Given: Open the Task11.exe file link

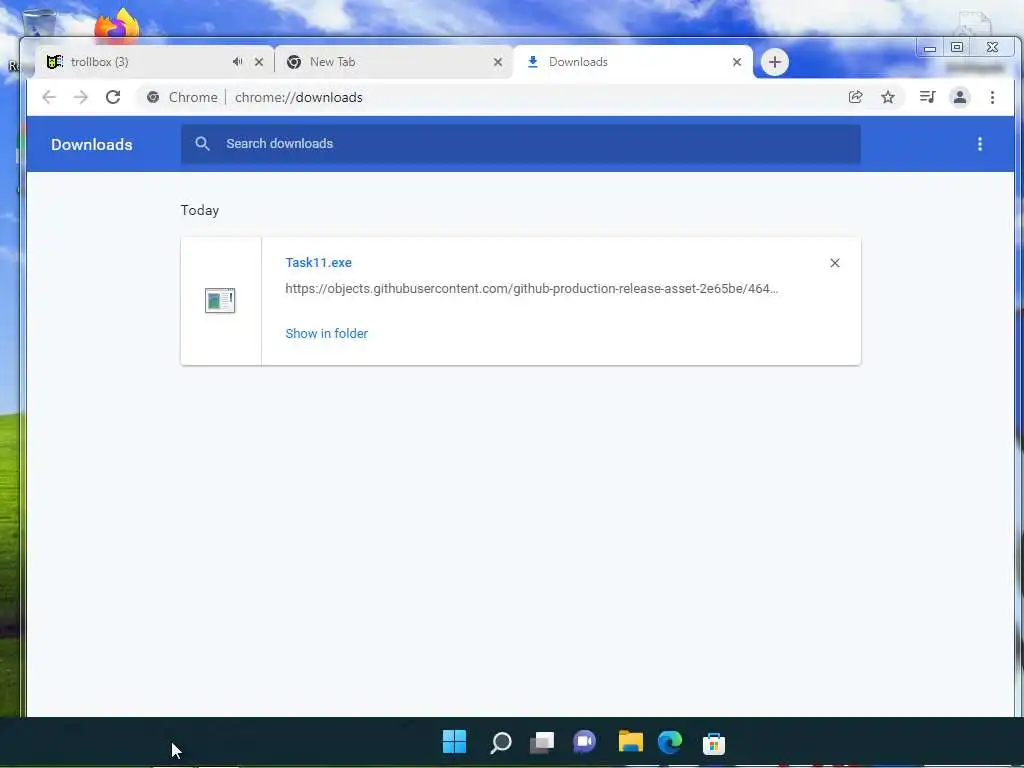Looking at the screenshot, I should (x=319, y=263).
